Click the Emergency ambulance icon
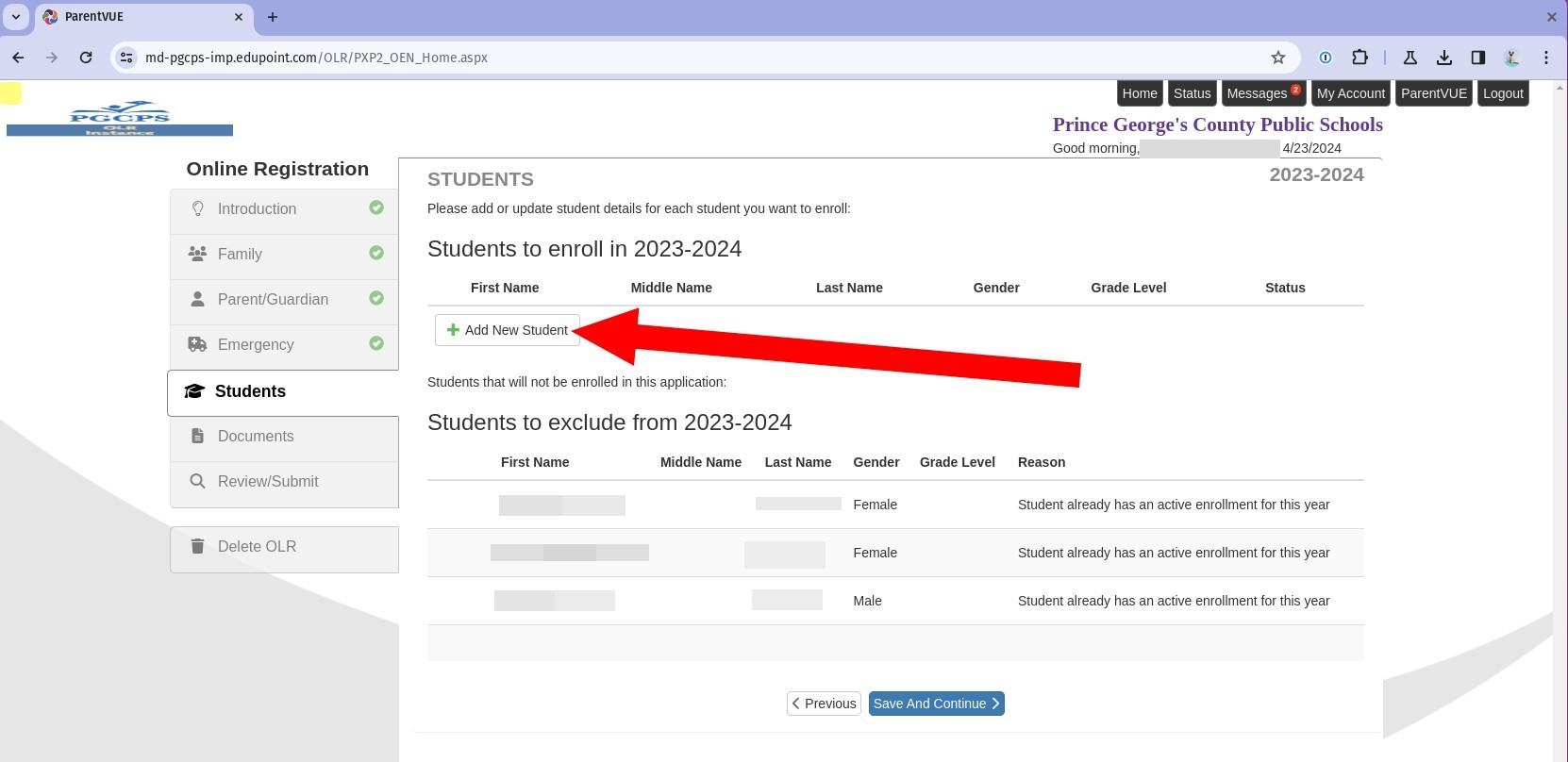1568x762 pixels. (197, 345)
